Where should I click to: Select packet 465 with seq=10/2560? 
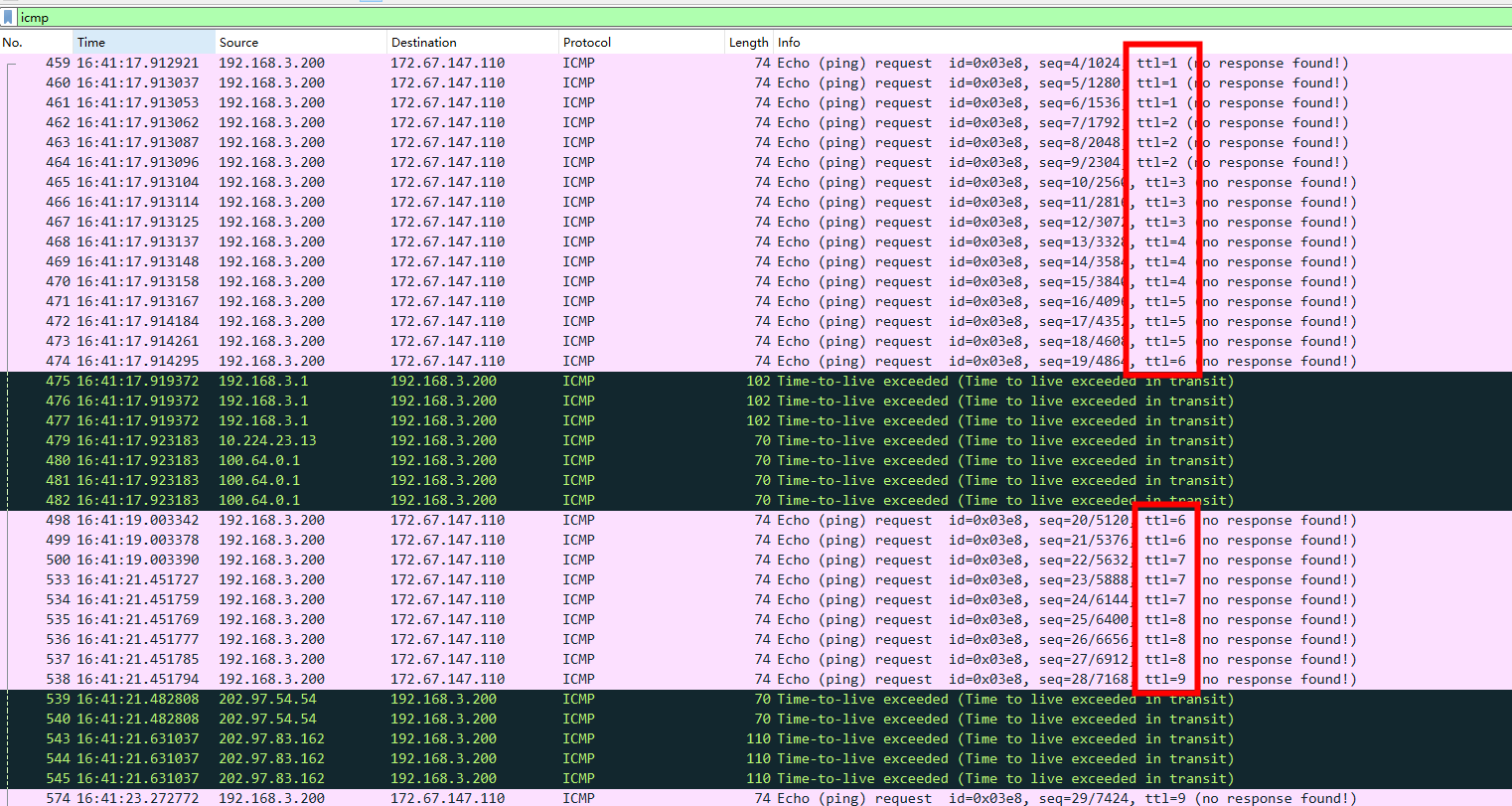click(x=756, y=182)
